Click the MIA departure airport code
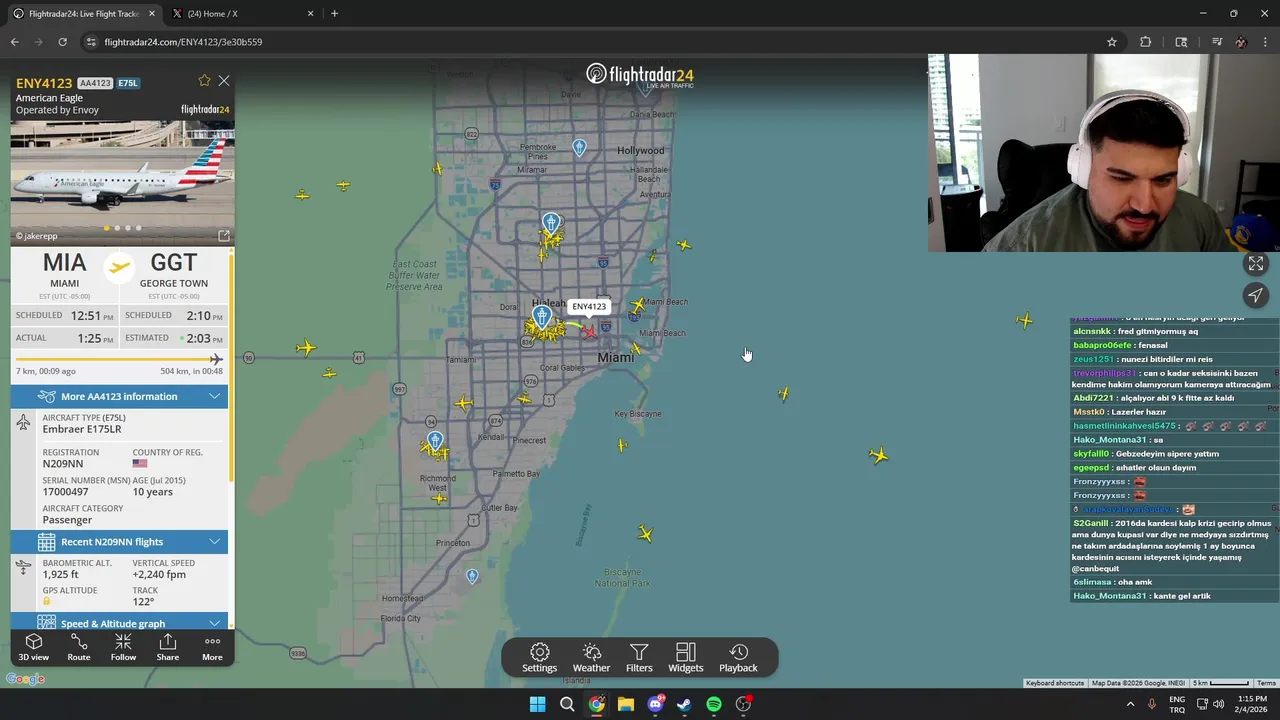 click(x=64, y=263)
